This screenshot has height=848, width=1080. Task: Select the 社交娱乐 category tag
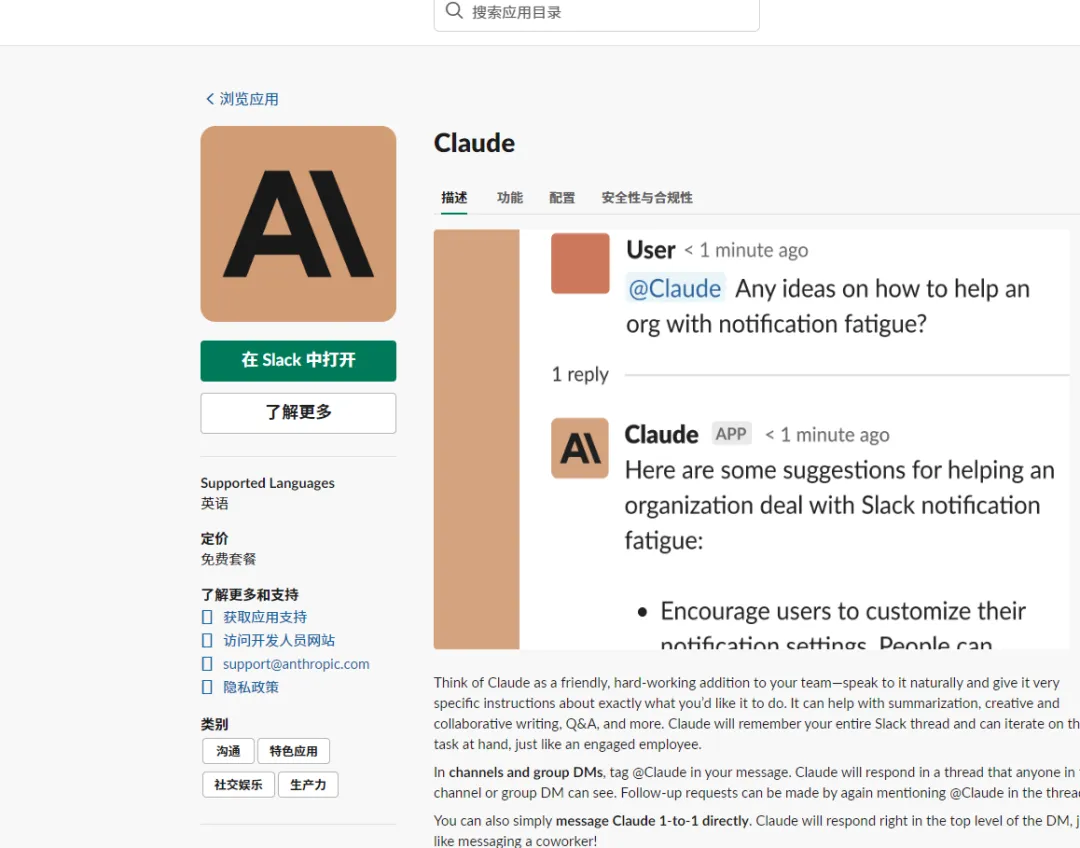coord(238,785)
